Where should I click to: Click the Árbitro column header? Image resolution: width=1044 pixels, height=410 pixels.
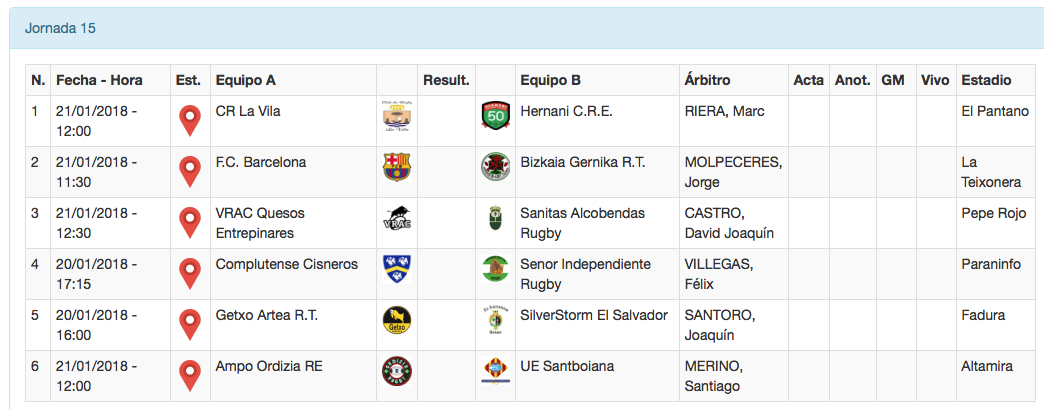707,80
